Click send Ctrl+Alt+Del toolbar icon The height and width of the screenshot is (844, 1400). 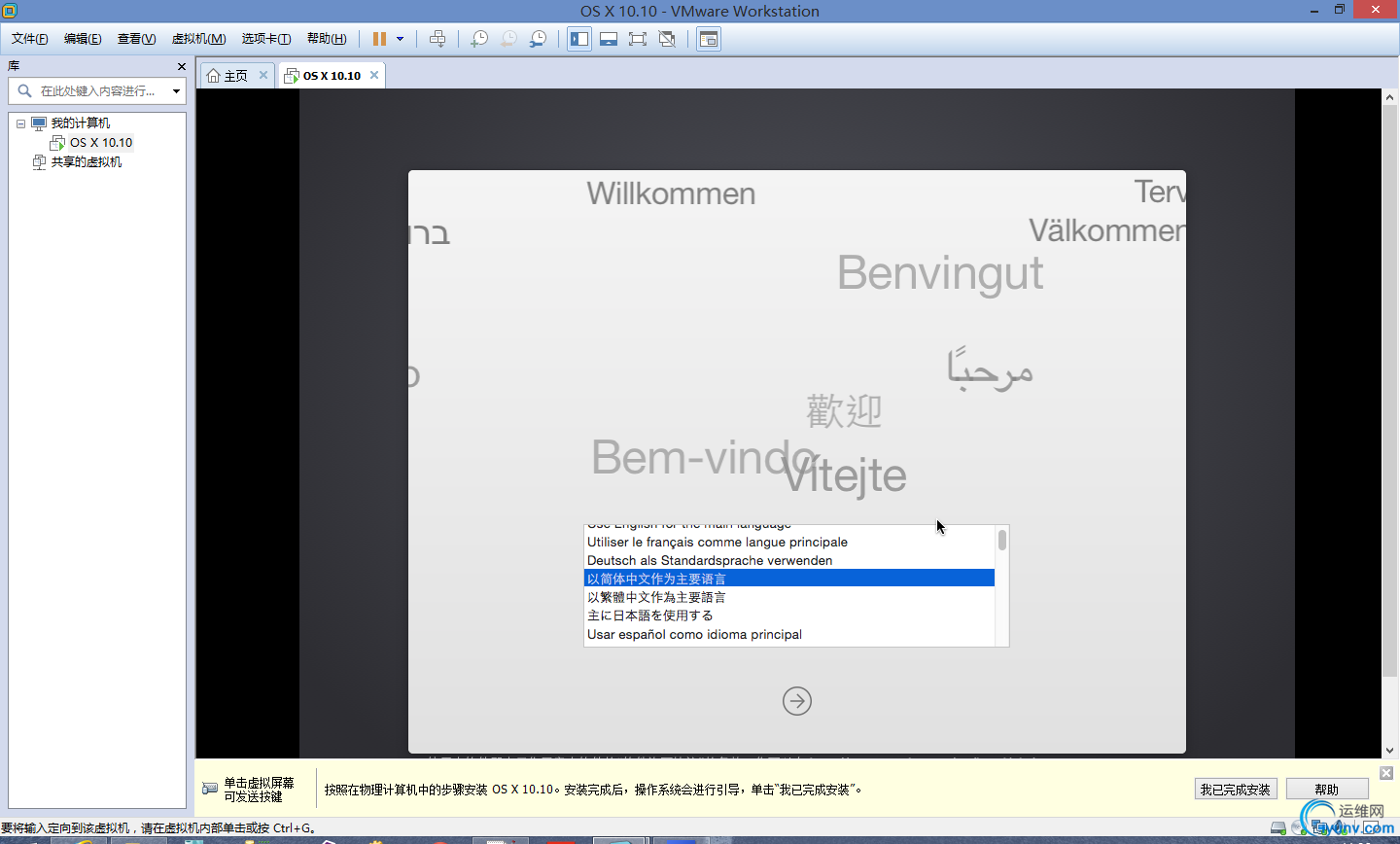tap(437, 39)
